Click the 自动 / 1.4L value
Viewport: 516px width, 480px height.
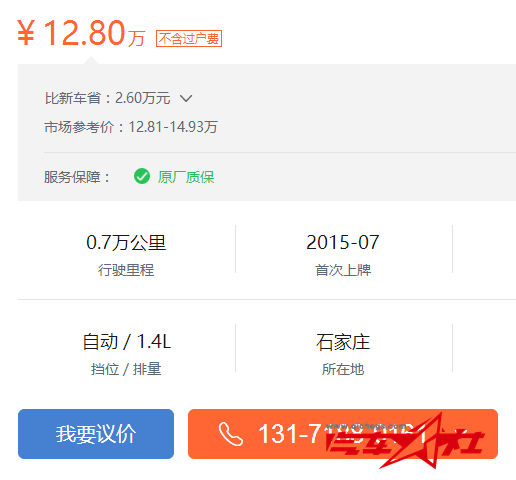click(127, 342)
